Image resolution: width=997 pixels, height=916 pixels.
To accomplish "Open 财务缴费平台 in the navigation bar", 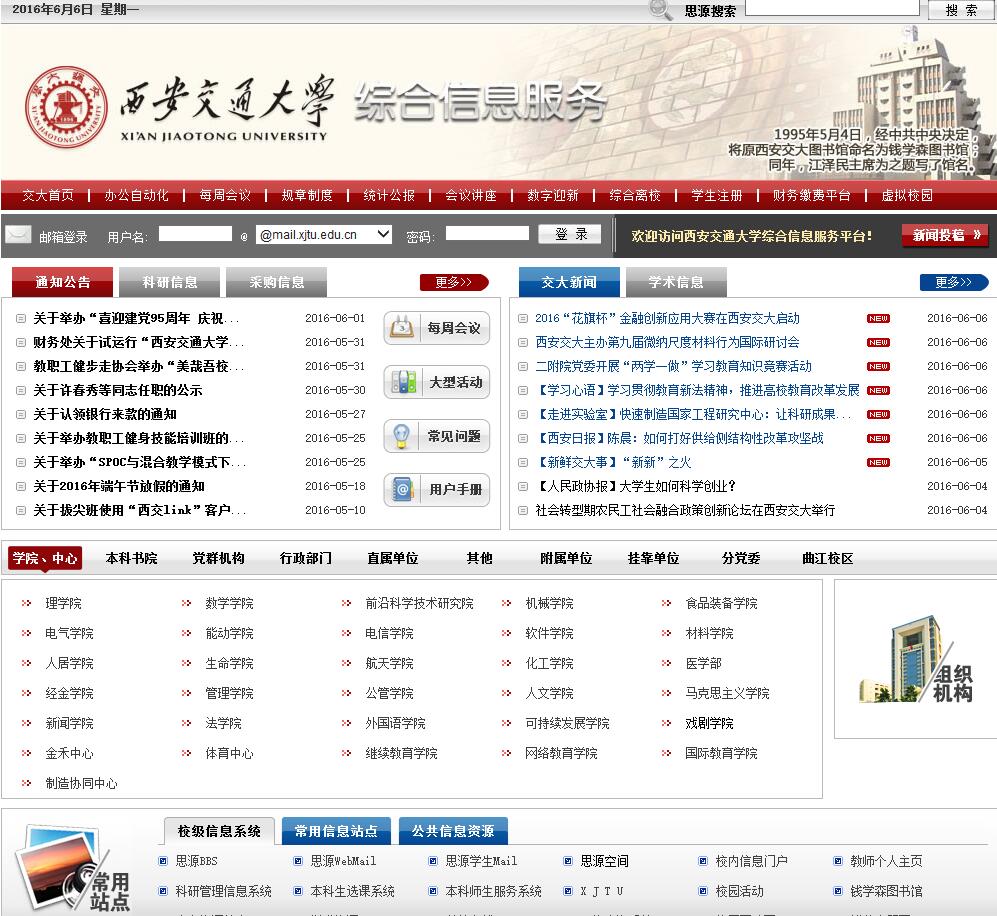I will pos(811,195).
